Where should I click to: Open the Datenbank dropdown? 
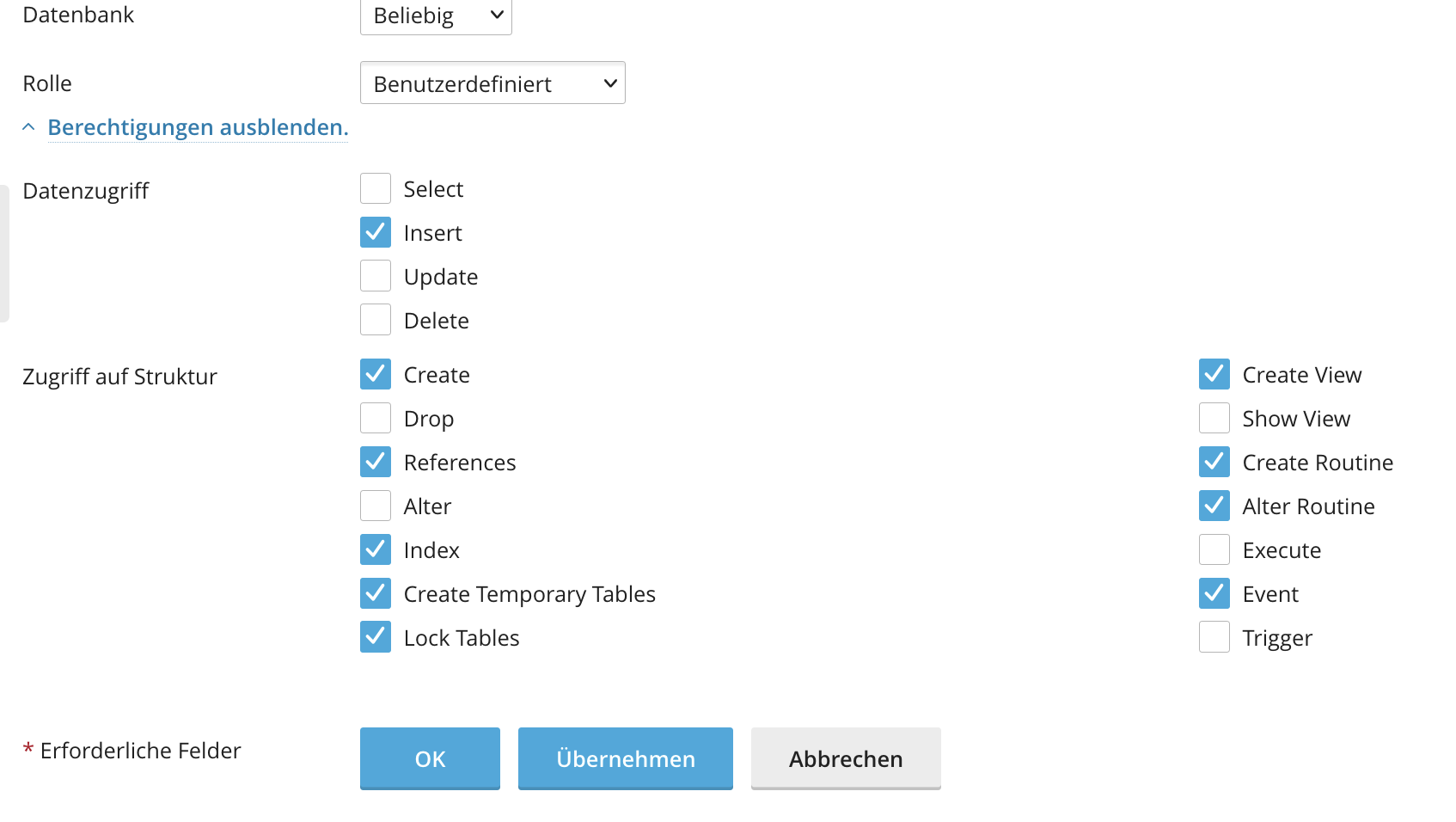tap(436, 15)
